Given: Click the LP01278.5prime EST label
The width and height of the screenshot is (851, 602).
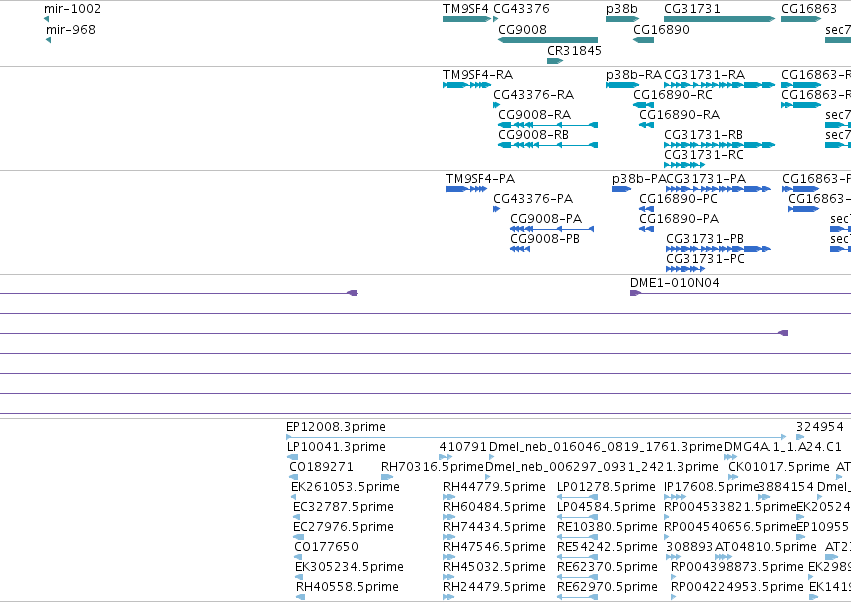Looking at the screenshot, I should coord(606,487).
